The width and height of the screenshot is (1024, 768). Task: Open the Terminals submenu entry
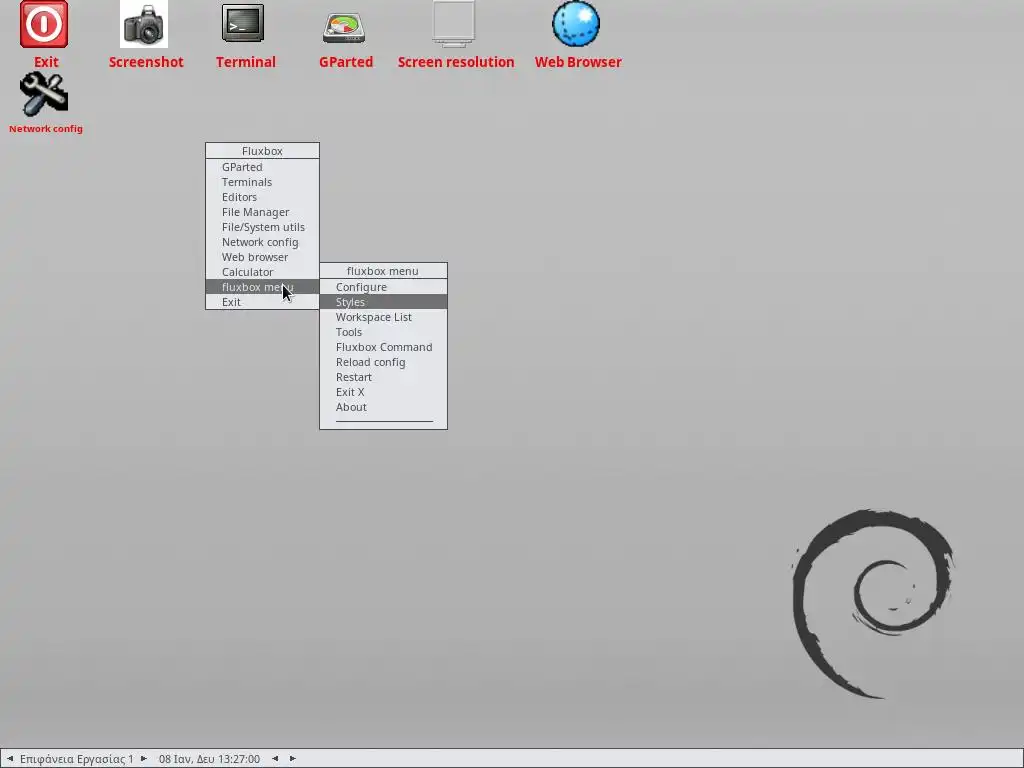click(263, 182)
